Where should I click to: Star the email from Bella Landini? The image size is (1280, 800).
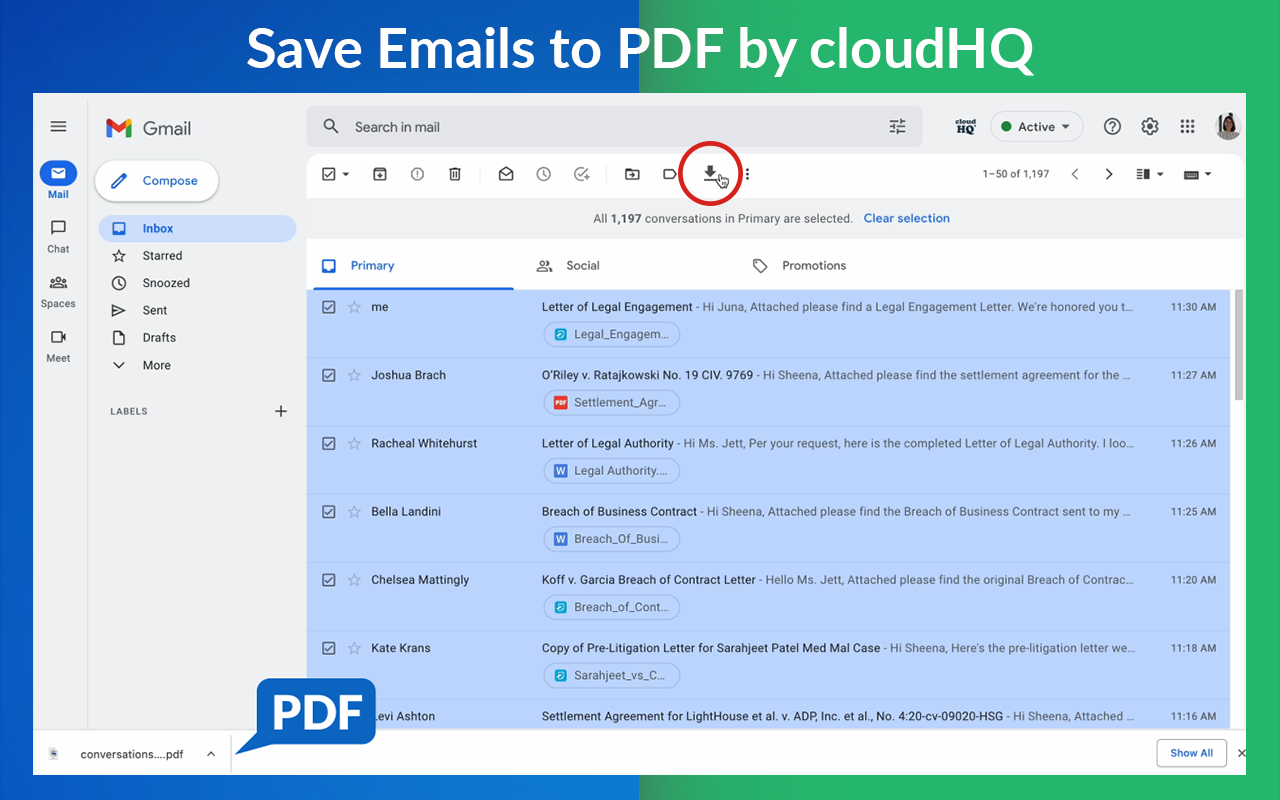(x=354, y=511)
